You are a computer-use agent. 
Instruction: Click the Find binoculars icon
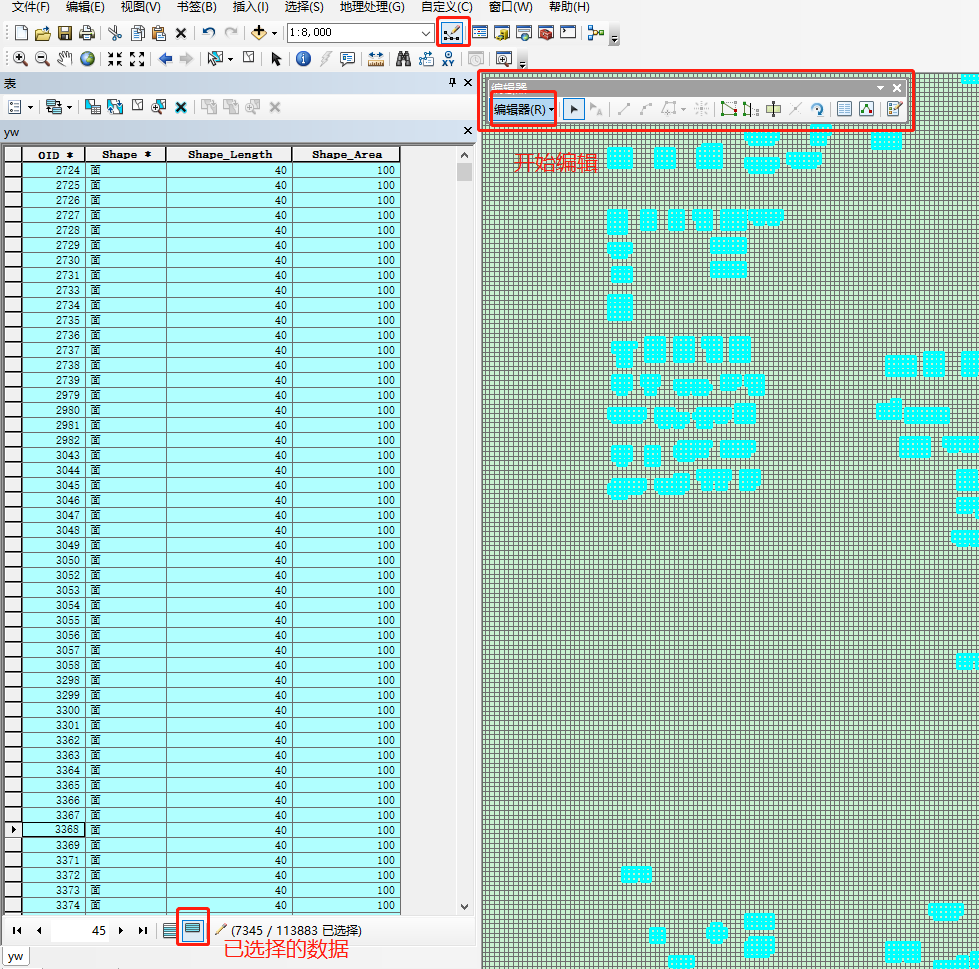click(403, 59)
